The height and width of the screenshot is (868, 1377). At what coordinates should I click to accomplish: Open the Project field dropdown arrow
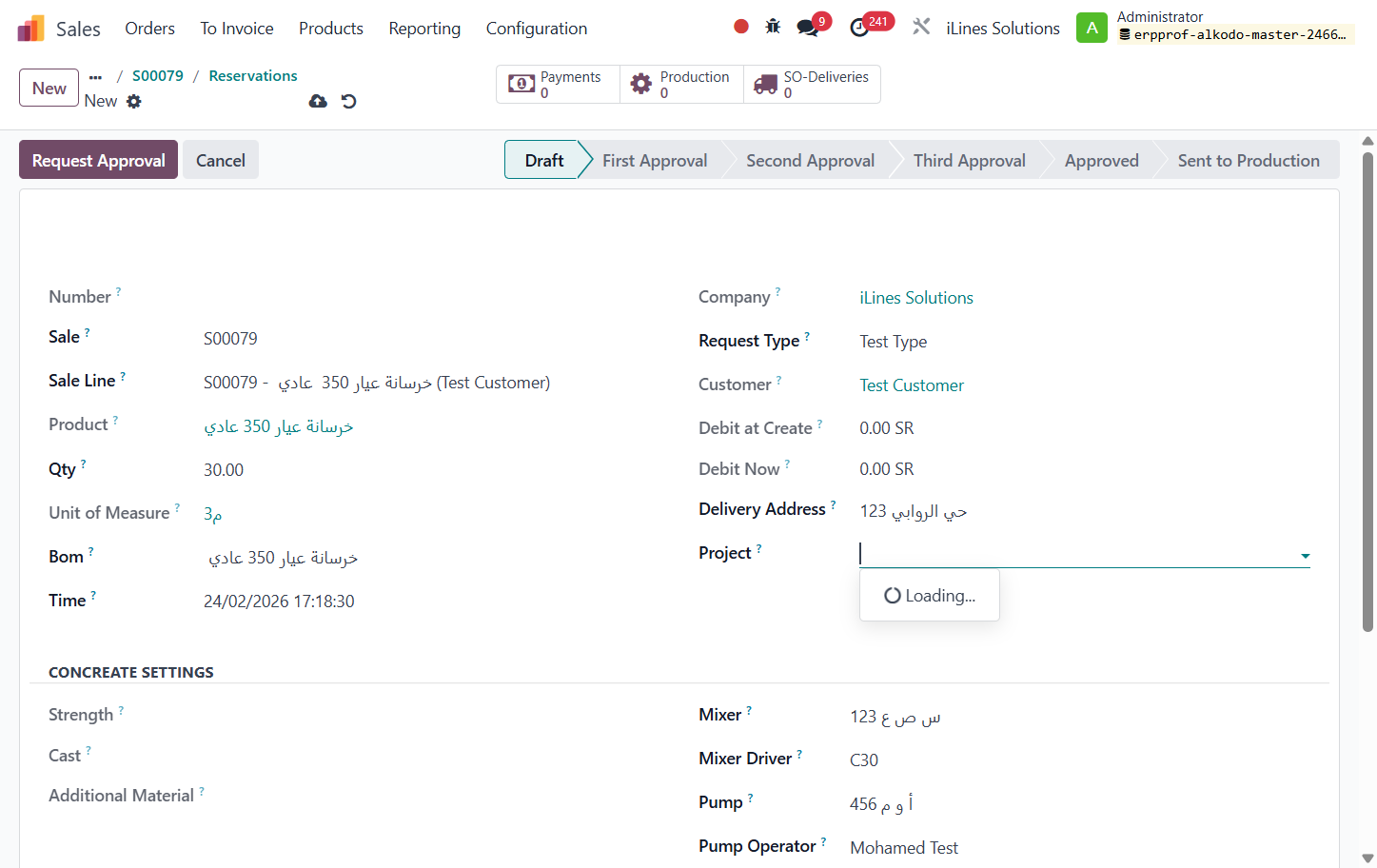[1306, 556]
